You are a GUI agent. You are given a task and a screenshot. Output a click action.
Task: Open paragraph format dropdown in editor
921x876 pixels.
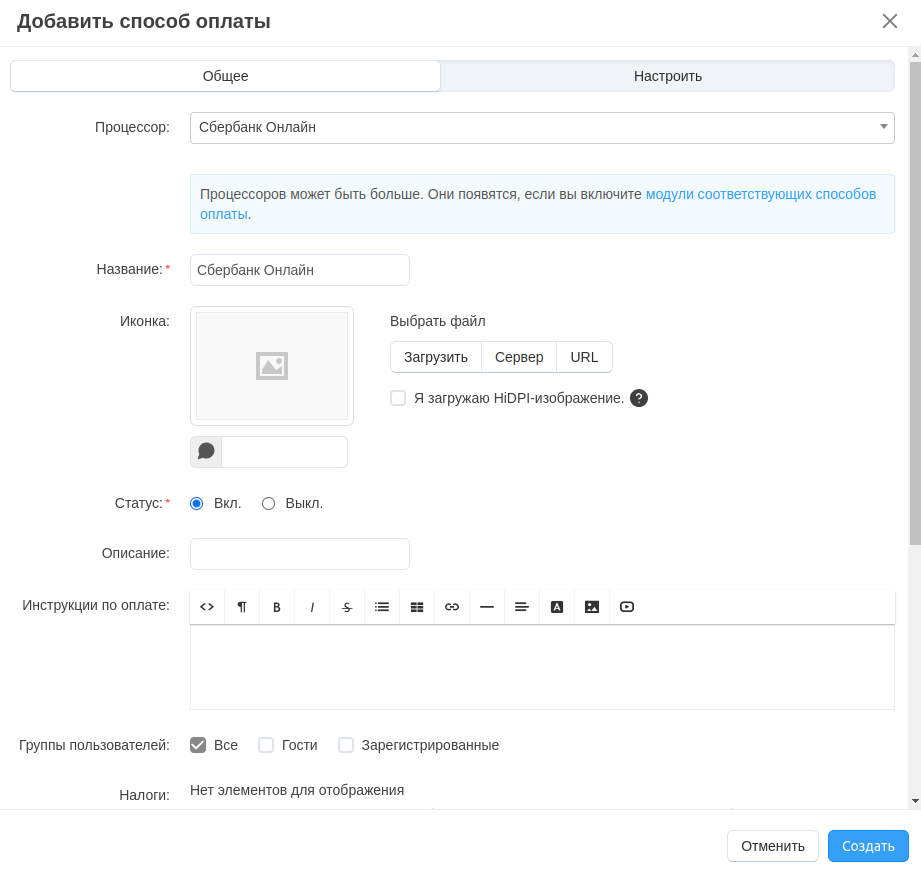pos(242,607)
